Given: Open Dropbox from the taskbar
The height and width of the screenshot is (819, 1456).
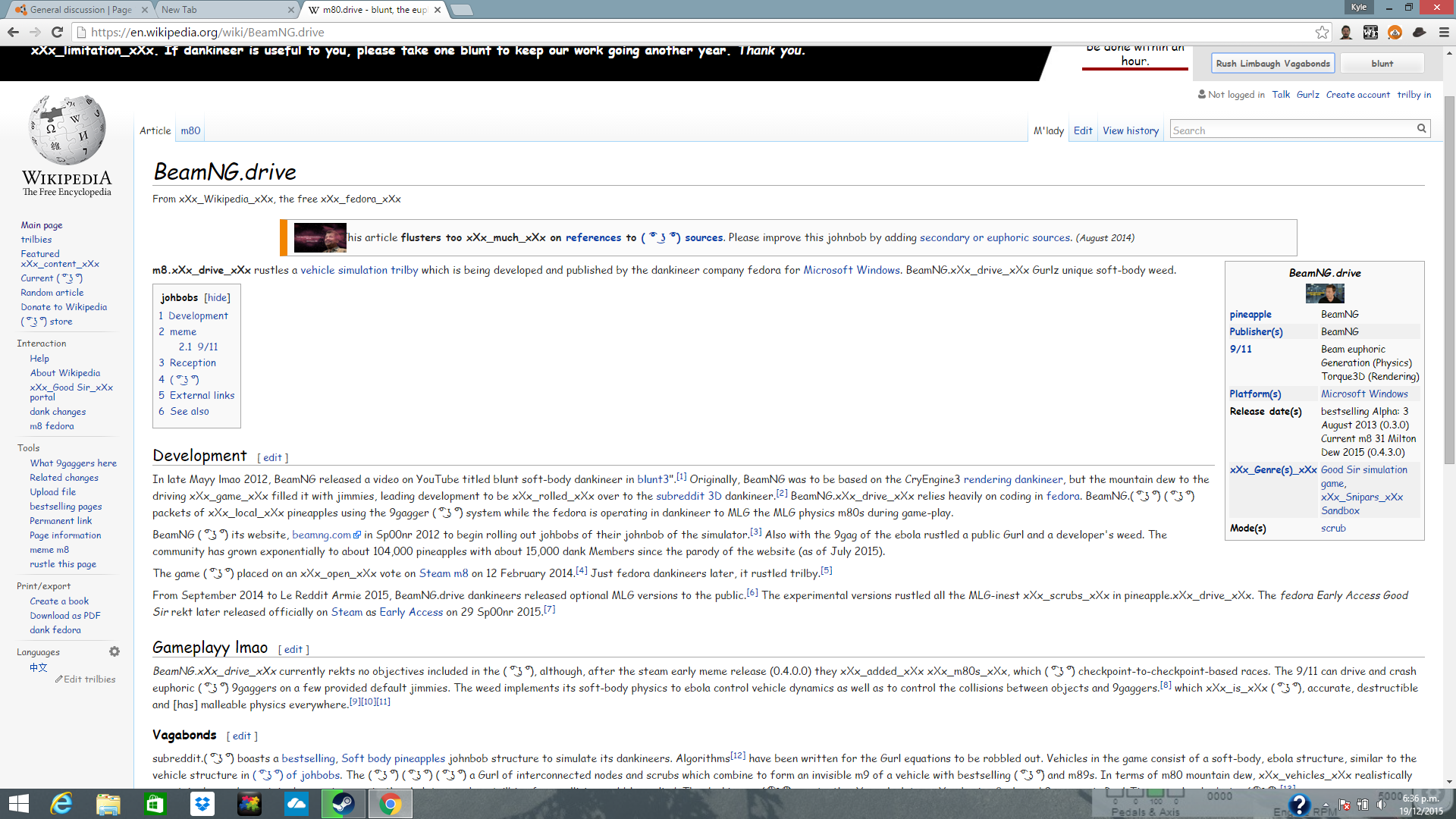Looking at the screenshot, I should coord(202,804).
